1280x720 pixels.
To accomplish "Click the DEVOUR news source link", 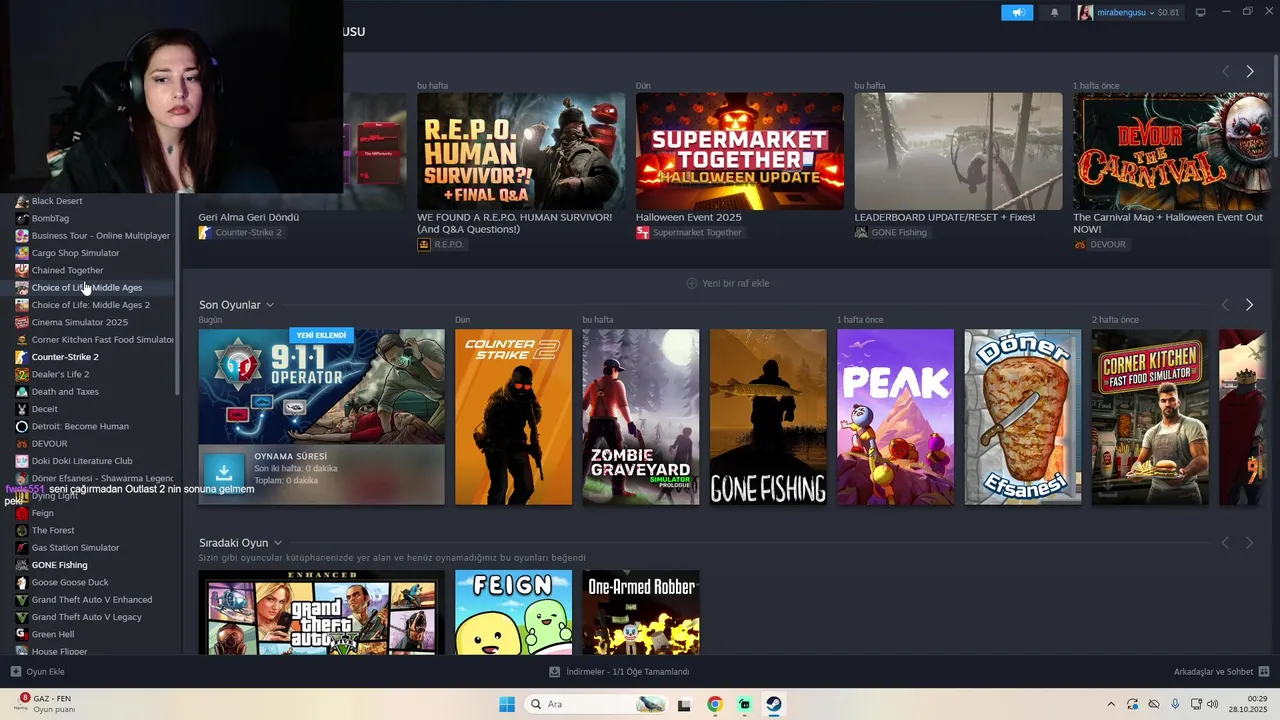I will click(x=1100, y=244).
